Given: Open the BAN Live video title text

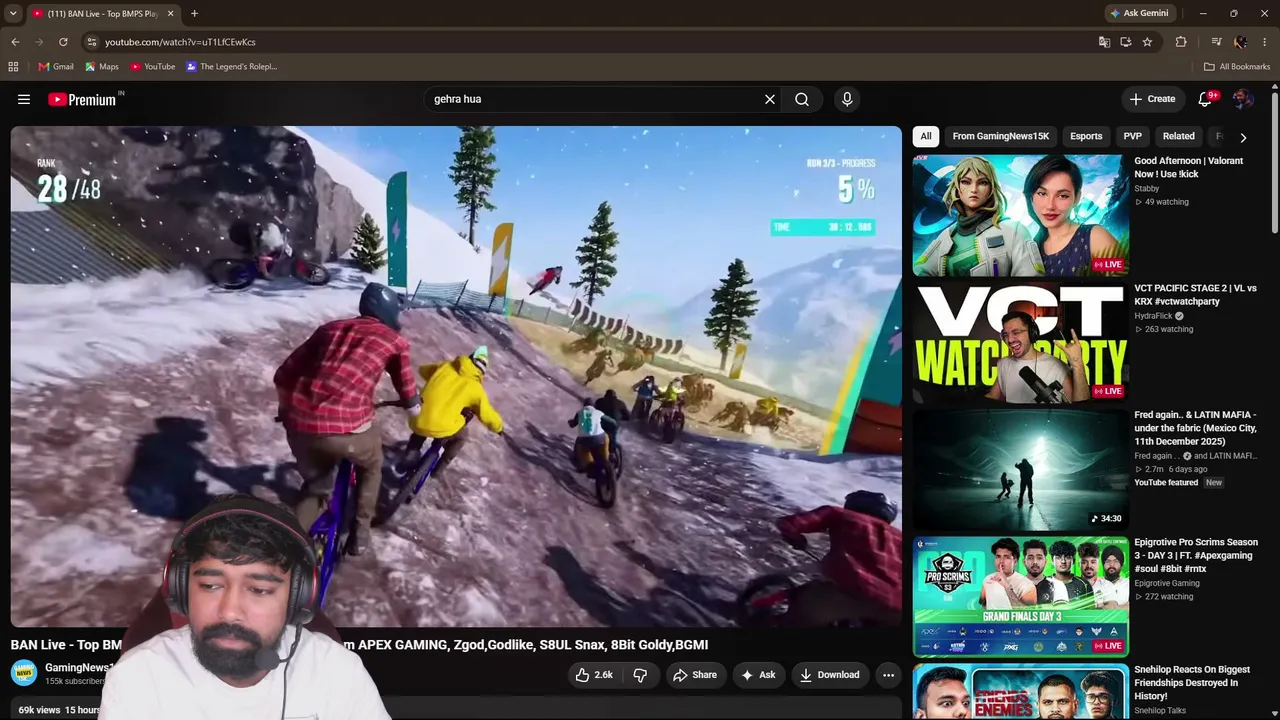Looking at the screenshot, I should 359,645.
